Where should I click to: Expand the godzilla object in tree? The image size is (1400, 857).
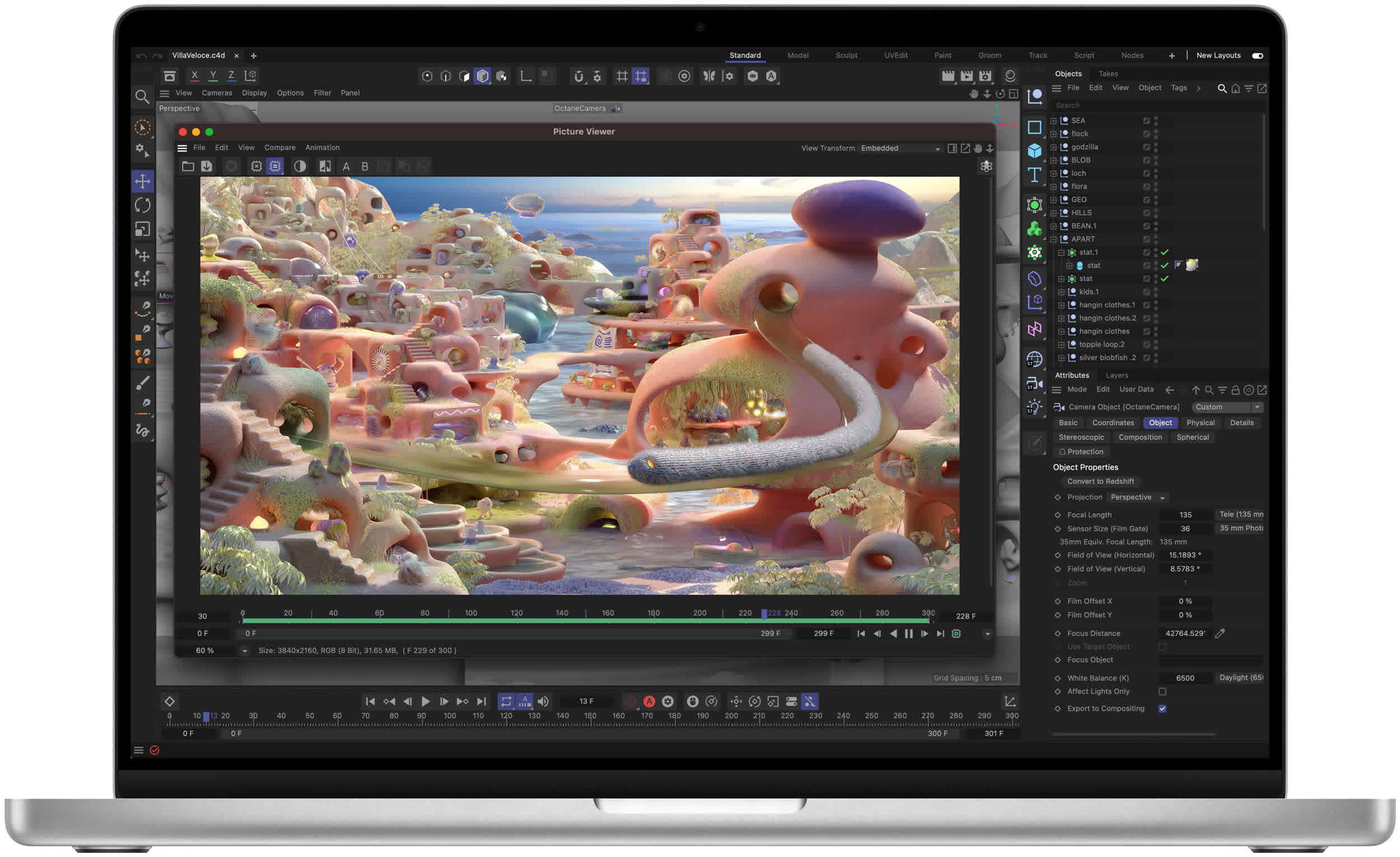1053,147
